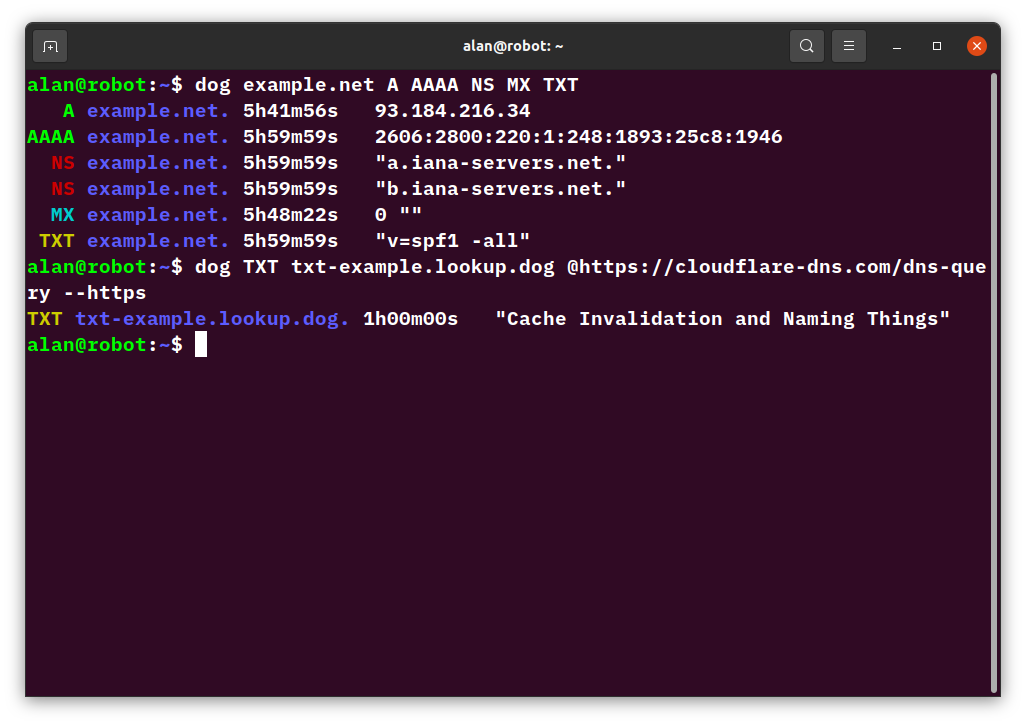Select the AAAA record IPv6 address
1026x725 pixels.
[x=577, y=136]
